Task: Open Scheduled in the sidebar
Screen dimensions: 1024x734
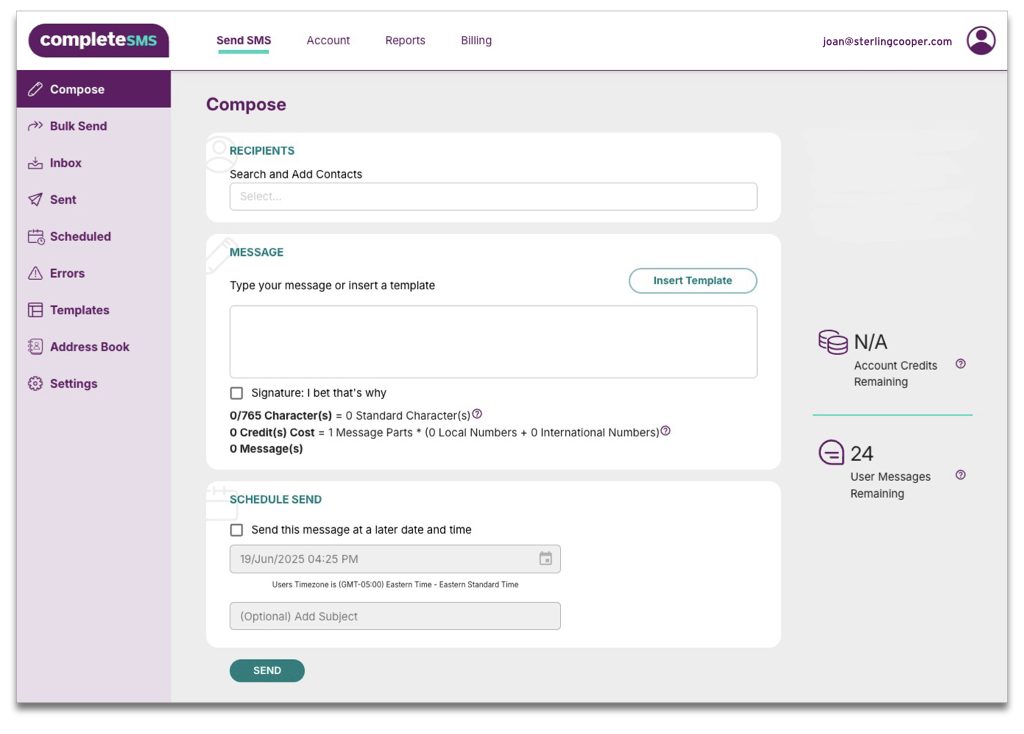Action: (93, 236)
